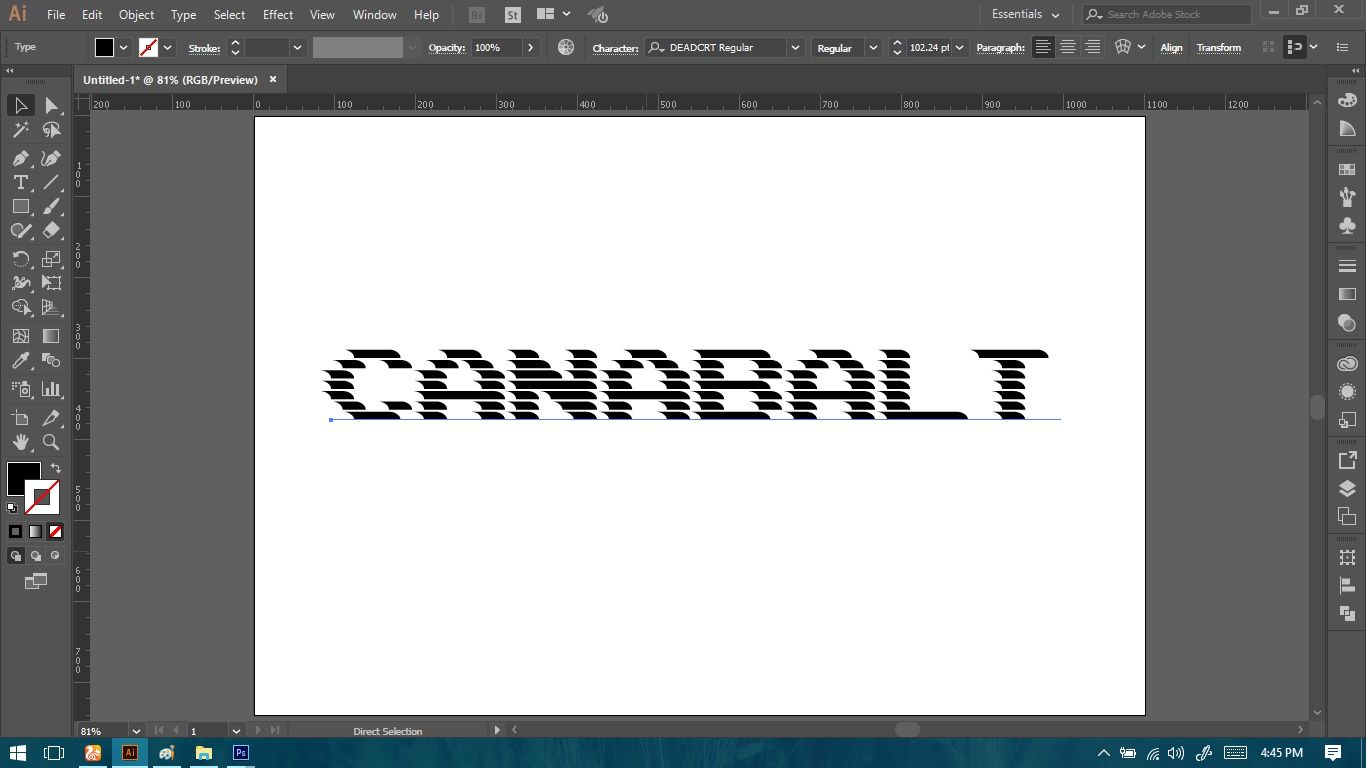The image size is (1366, 768).
Task: Pick the Shape Builder tool
Action: point(20,307)
